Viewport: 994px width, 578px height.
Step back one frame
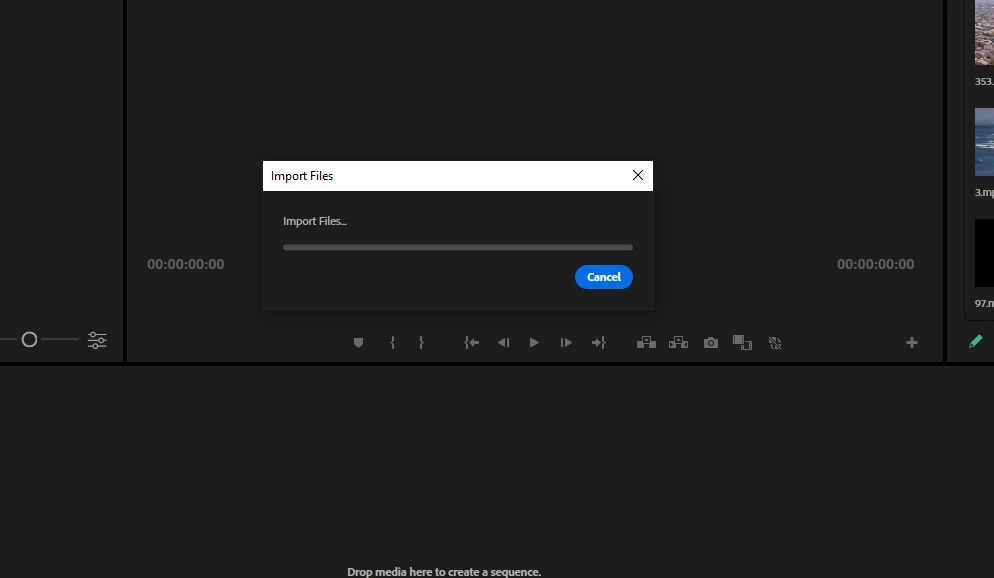[x=503, y=343]
